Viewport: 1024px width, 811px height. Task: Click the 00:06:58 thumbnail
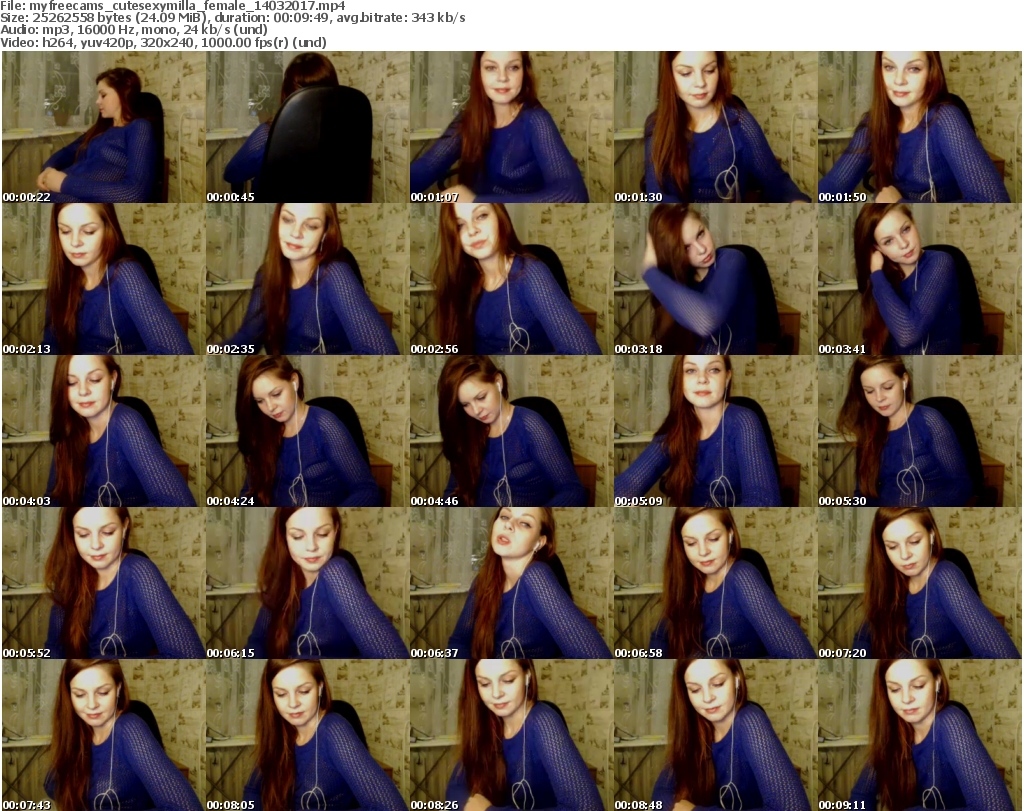point(716,582)
